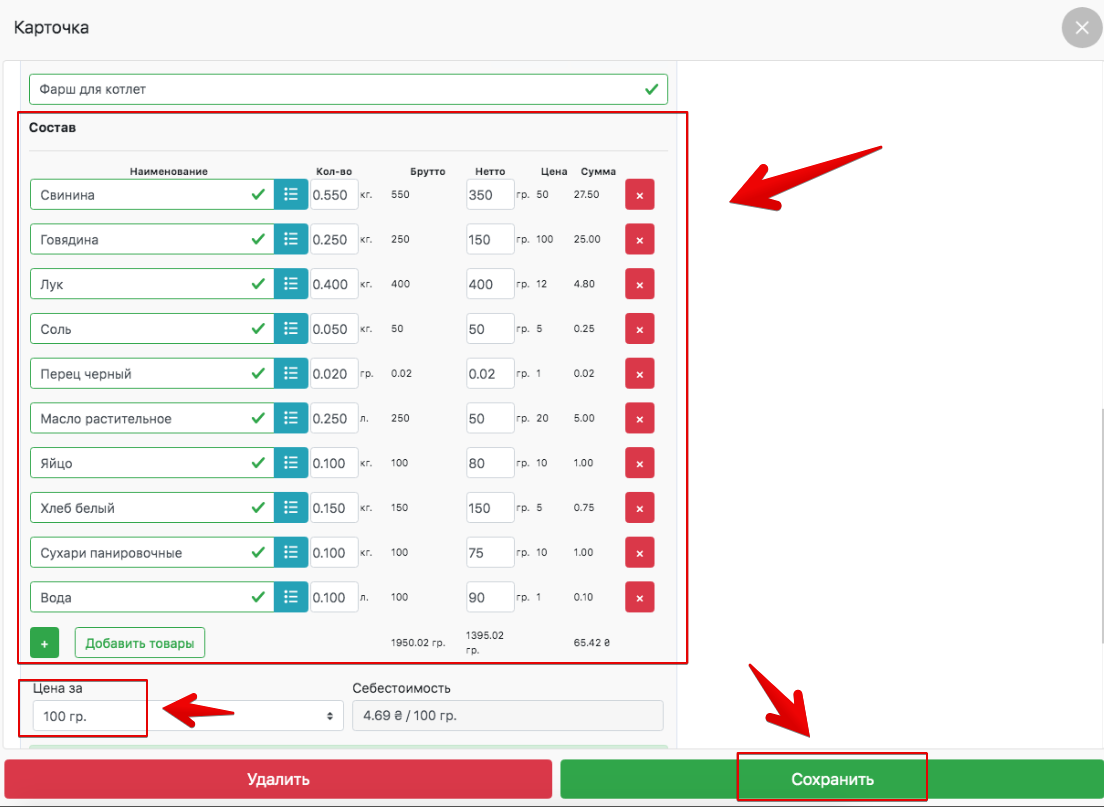Click the quantity field 0.550 for Свинина
This screenshot has width=1104, height=807.
click(x=333, y=195)
